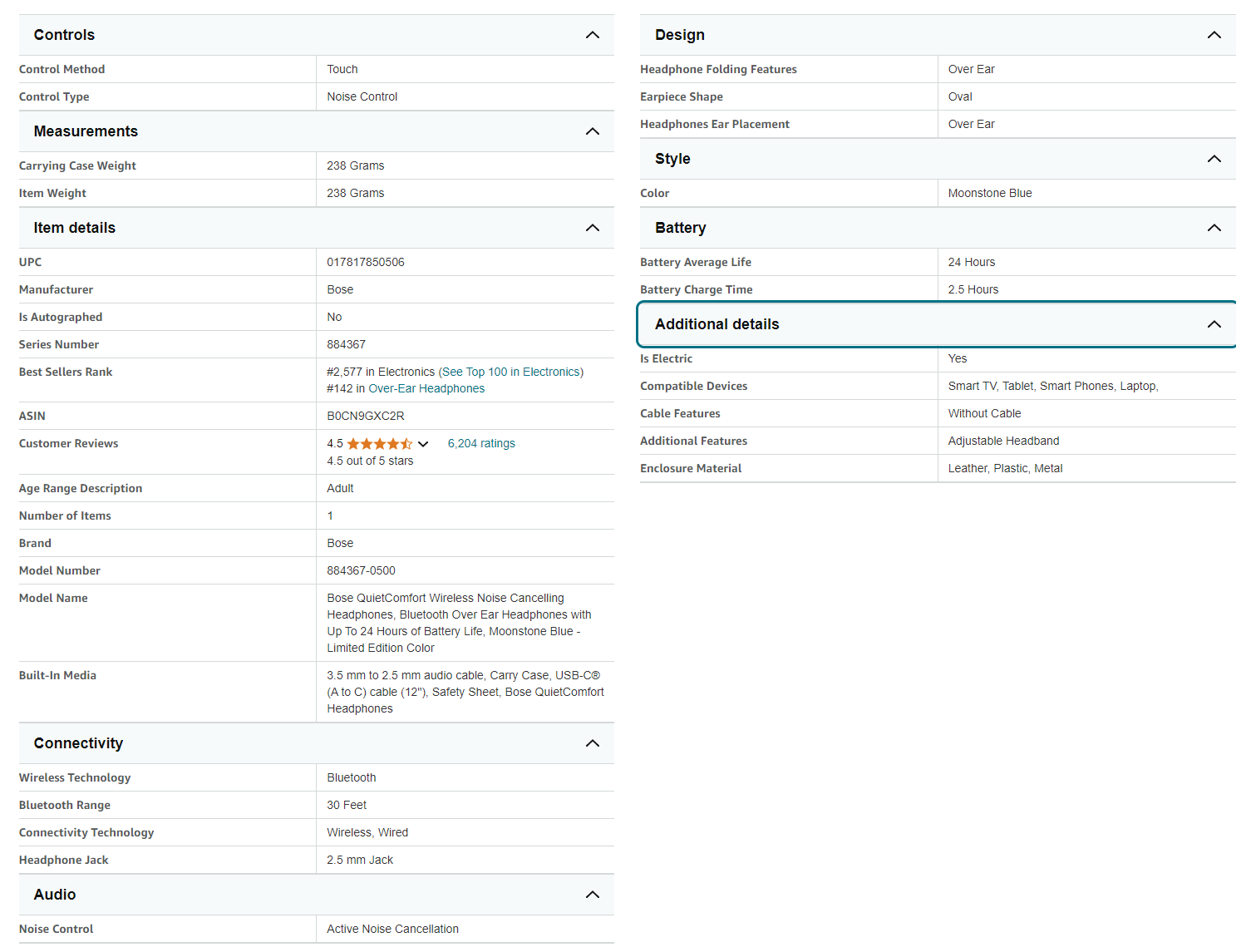Screen dimensions: 1241x952
Task: Open See Top 100 in Electronics link
Action: (511, 372)
